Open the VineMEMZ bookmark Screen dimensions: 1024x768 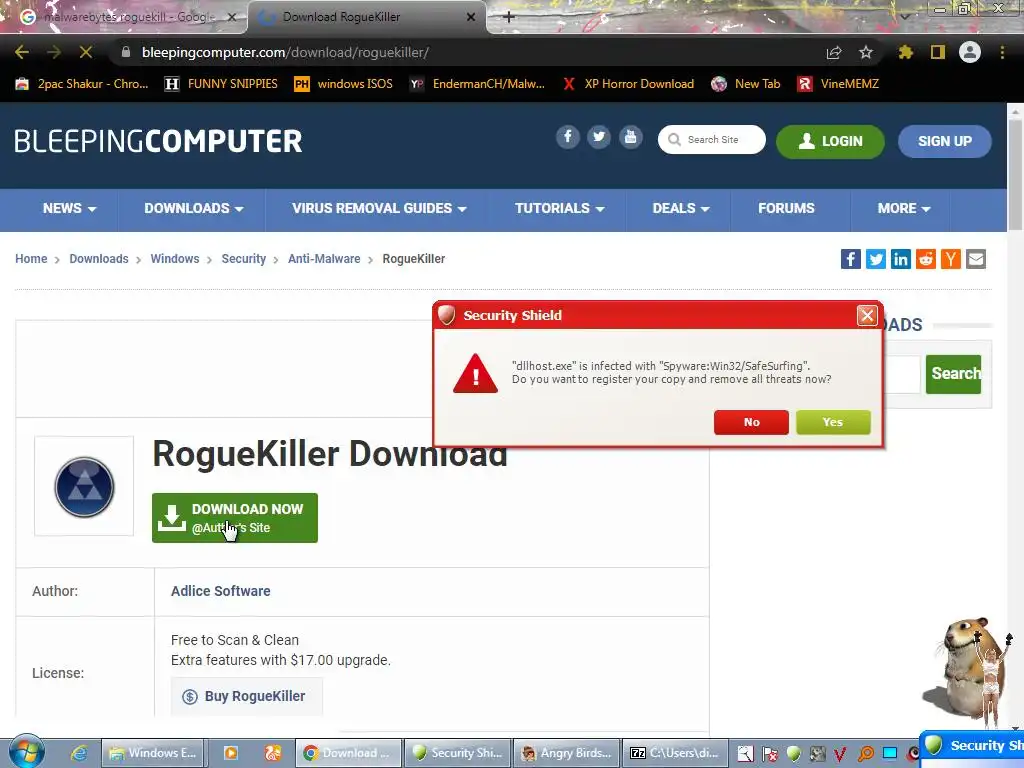click(838, 84)
